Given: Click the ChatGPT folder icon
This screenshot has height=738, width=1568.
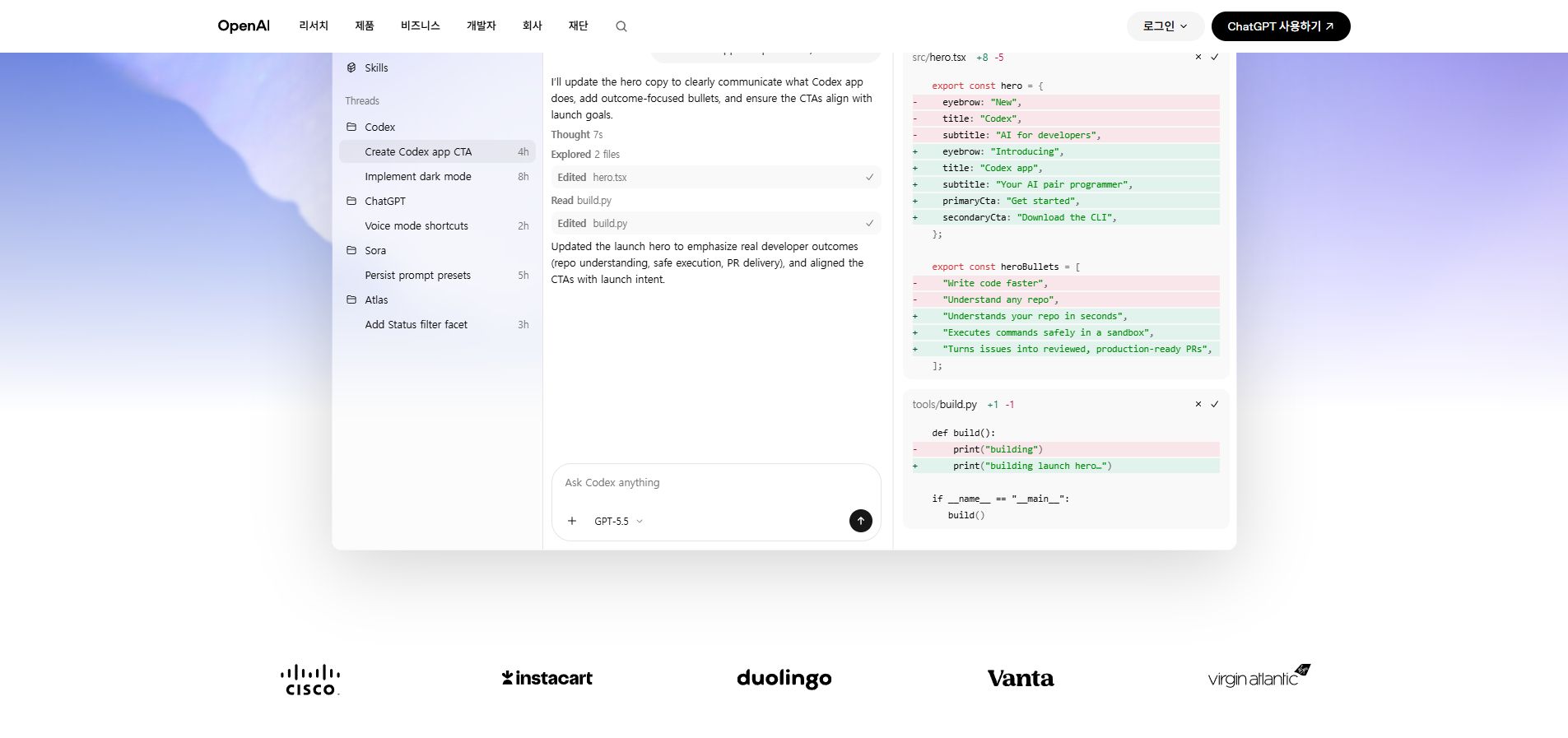Looking at the screenshot, I should pos(351,201).
